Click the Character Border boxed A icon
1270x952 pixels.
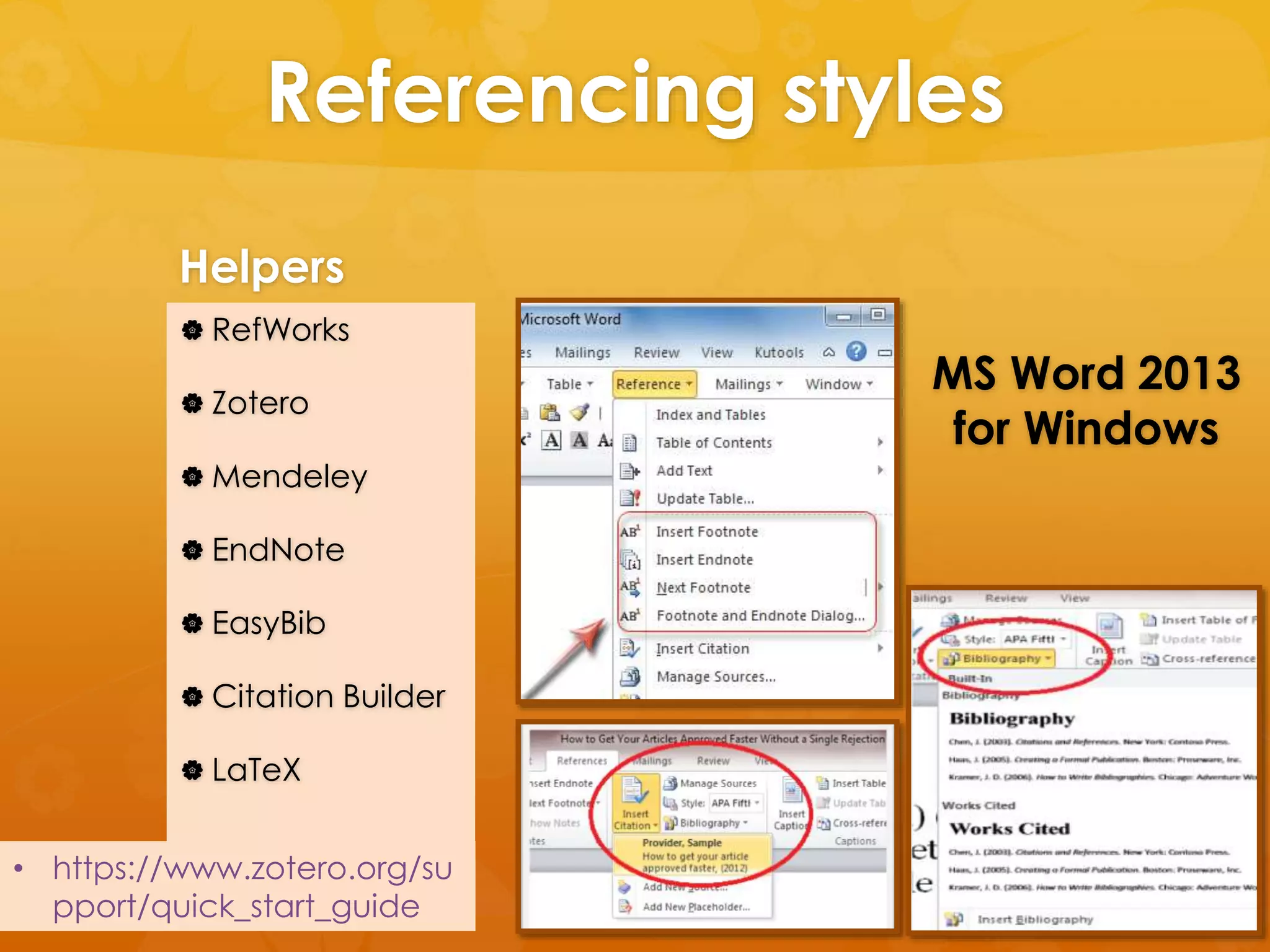pyautogui.click(x=551, y=441)
